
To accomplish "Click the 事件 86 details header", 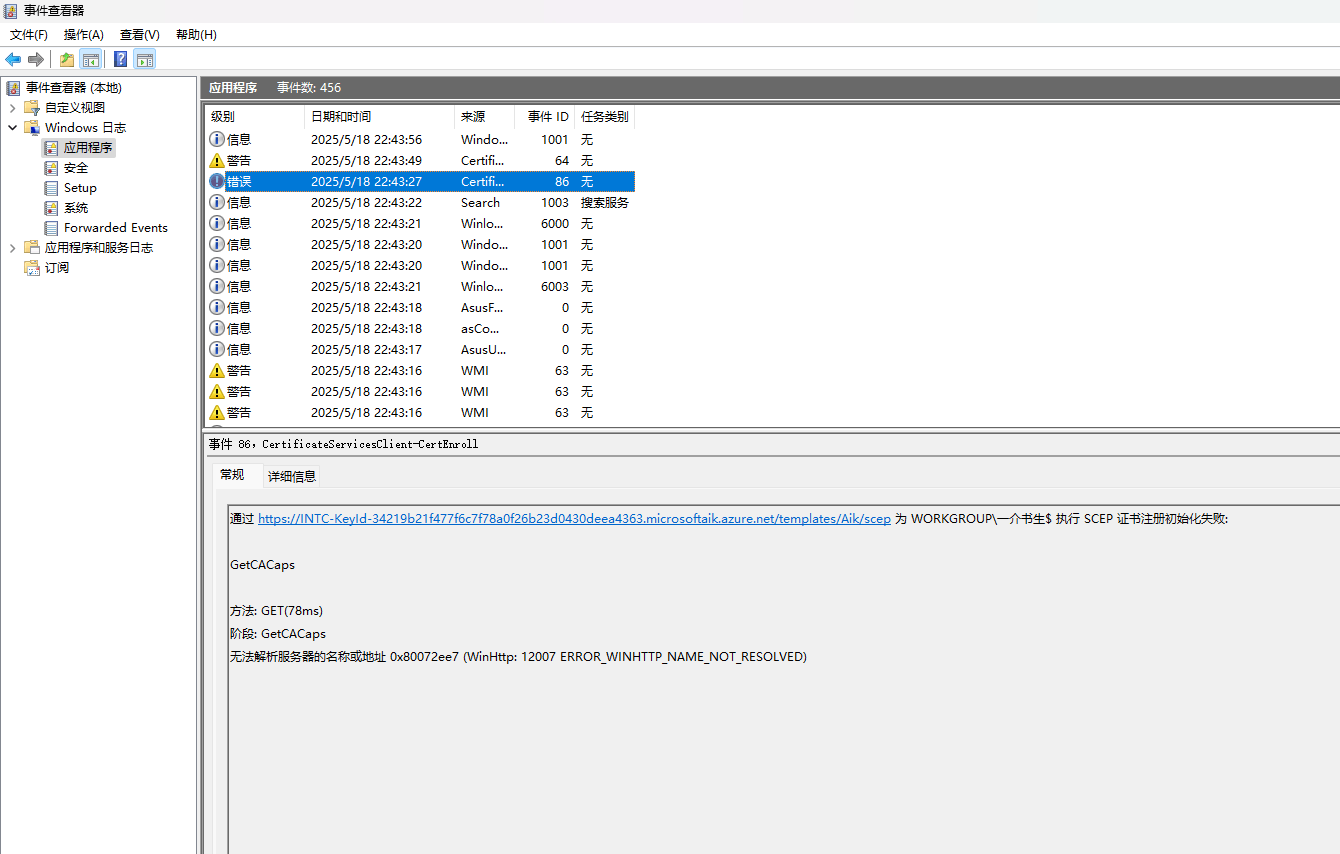I will 343,444.
